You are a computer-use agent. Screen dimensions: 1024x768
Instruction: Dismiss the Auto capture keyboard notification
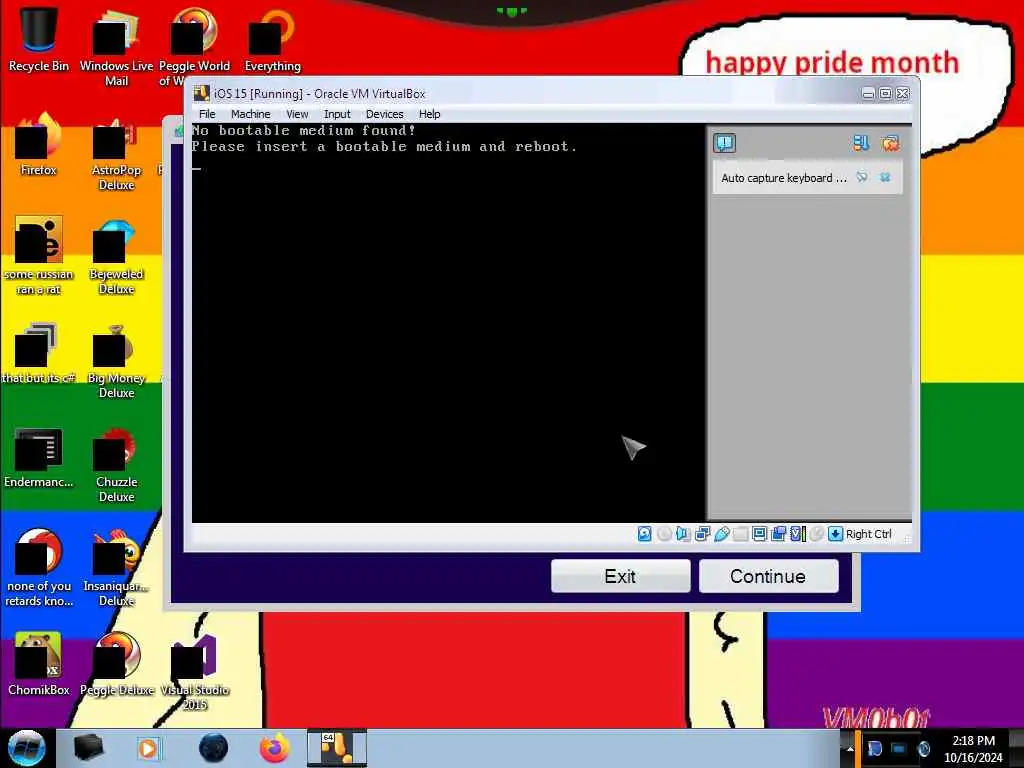coord(886,177)
